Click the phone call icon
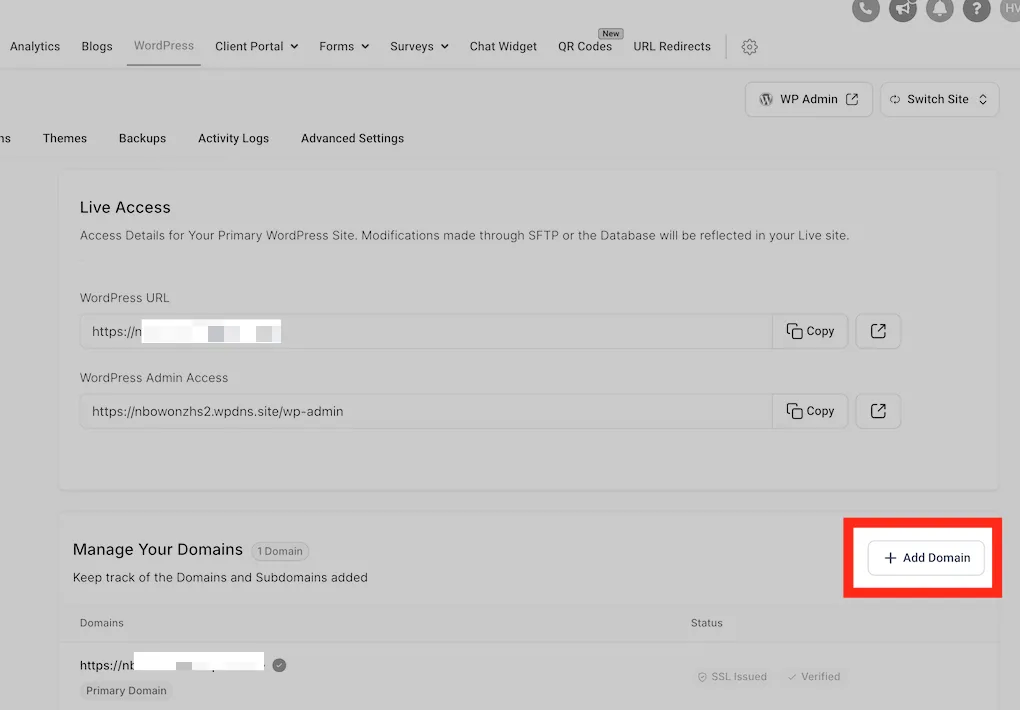Screen dimensions: 1020x710 click(x=865, y=9)
